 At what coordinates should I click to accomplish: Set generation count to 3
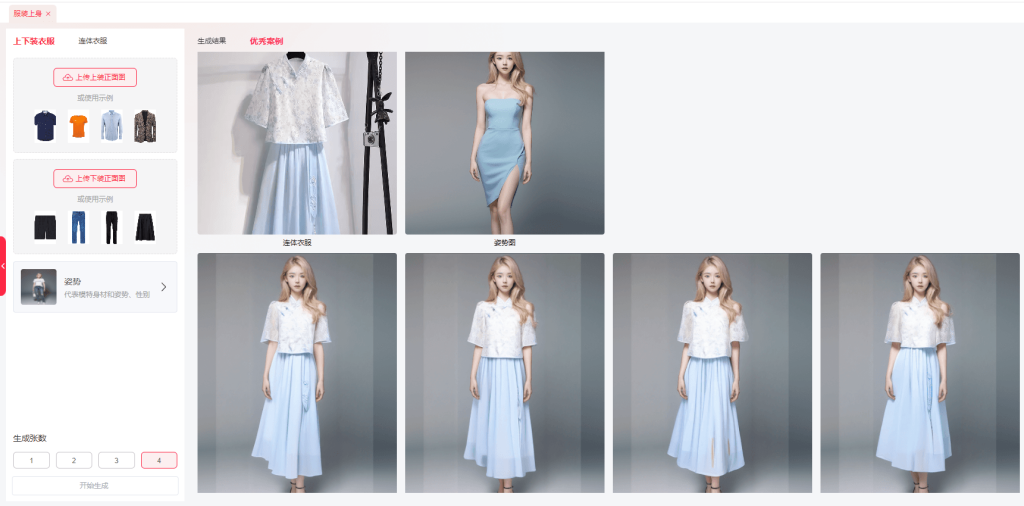point(116,460)
